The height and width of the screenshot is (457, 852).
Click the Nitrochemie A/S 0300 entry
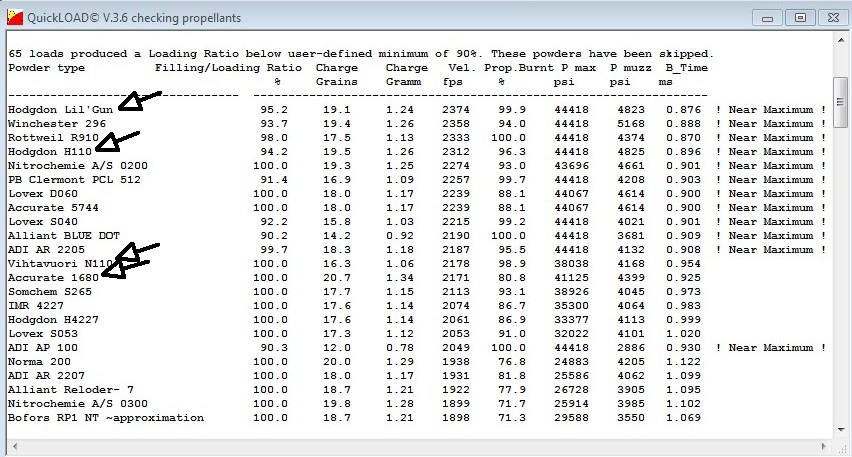click(78, 404)
